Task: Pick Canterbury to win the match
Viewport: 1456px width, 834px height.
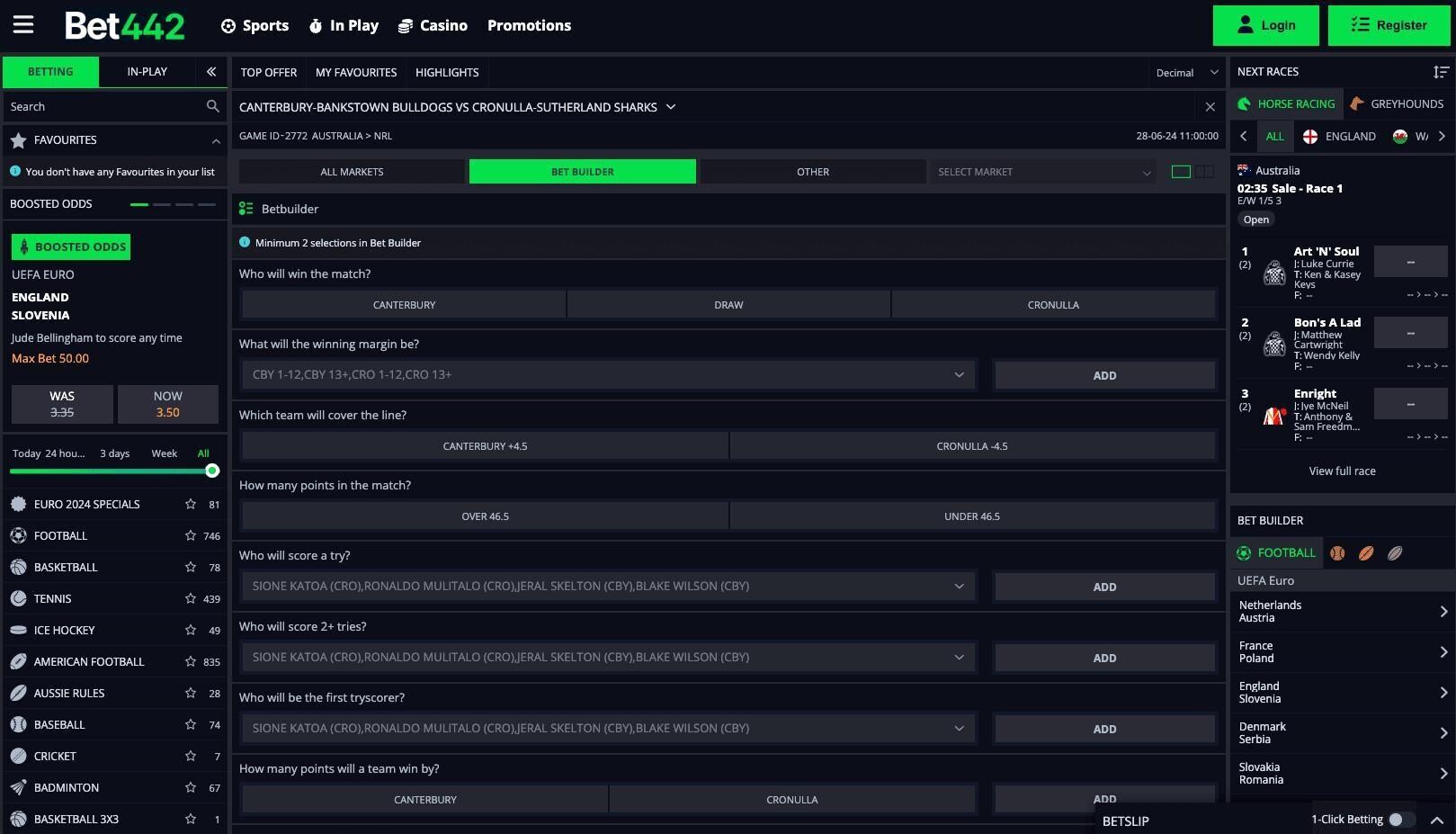Action: pos(404,305)
